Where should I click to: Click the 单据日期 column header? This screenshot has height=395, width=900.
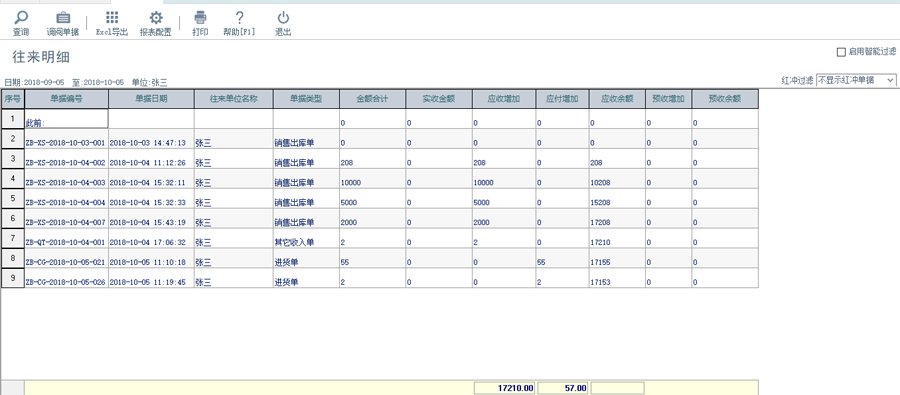click(x=152, y=99)
